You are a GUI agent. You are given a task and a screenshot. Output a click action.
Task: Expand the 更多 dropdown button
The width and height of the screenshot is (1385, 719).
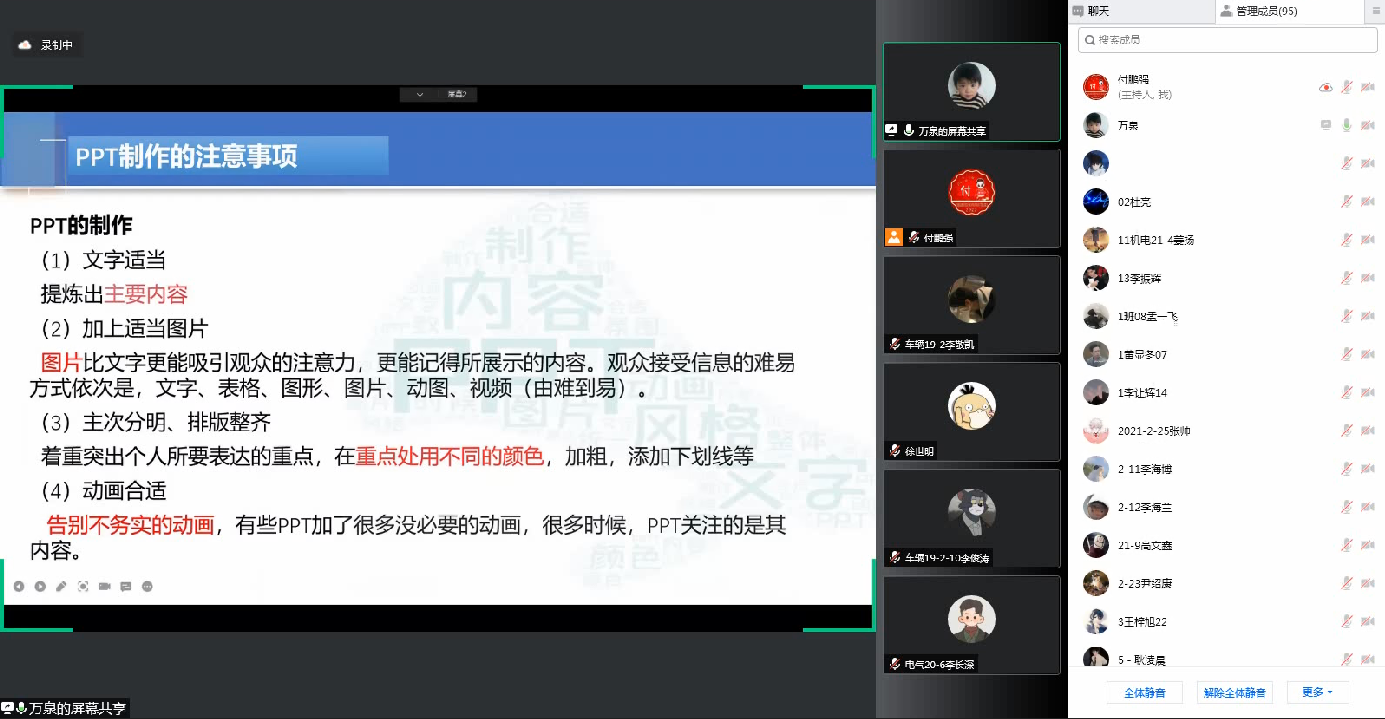pyautogui.click(x=1317, y=692)
